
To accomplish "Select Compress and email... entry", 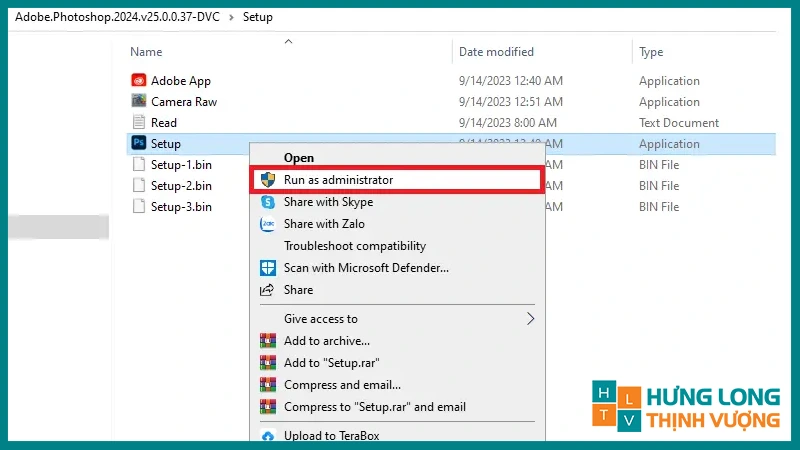I will (x=342, y=385).
